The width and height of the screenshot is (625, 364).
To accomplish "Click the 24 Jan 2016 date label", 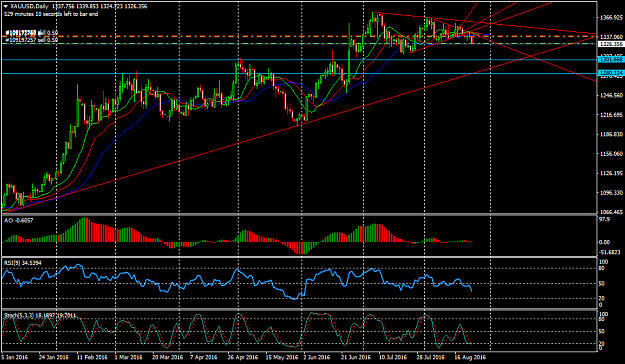I will pos(54,357).
